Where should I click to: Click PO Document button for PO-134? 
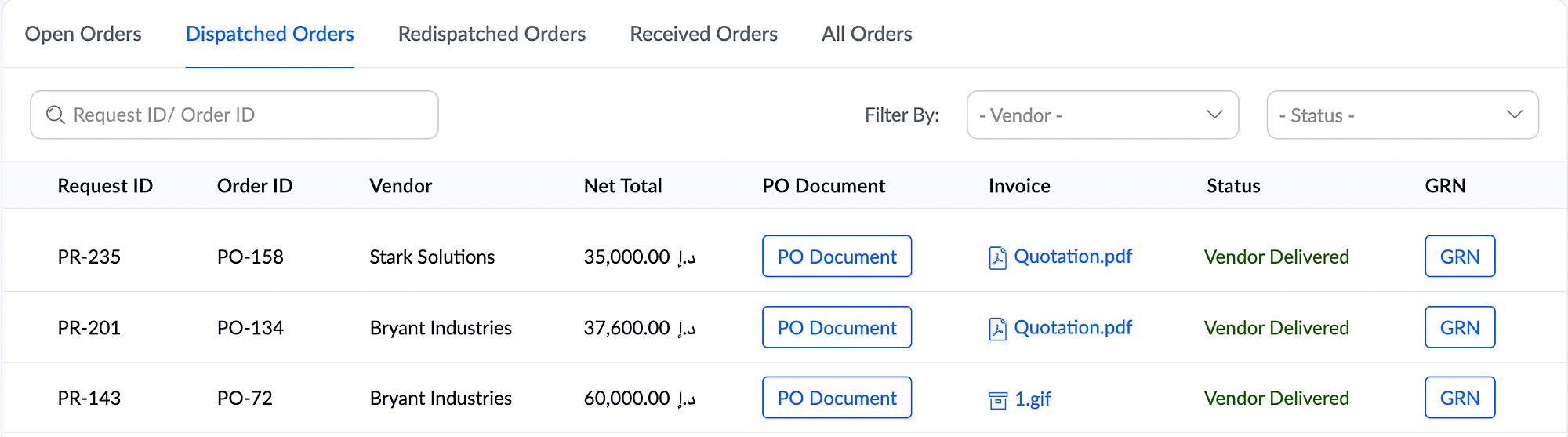point(837,327)
